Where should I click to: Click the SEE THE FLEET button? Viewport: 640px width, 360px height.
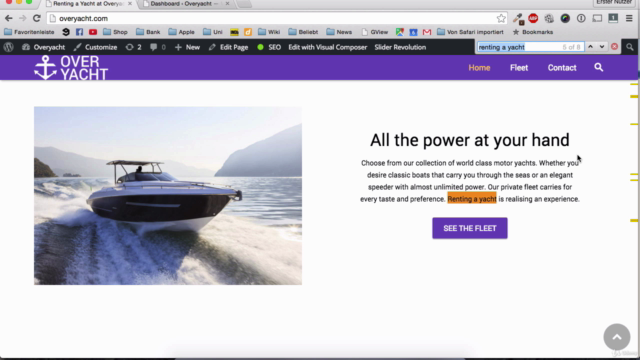tap(470, 228)
